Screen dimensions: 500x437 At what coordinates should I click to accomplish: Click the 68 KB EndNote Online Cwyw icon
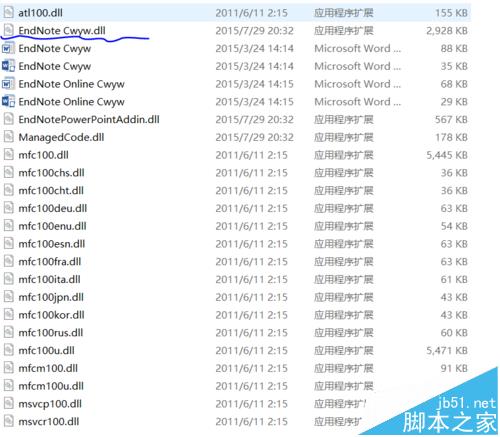pos(8,83)
